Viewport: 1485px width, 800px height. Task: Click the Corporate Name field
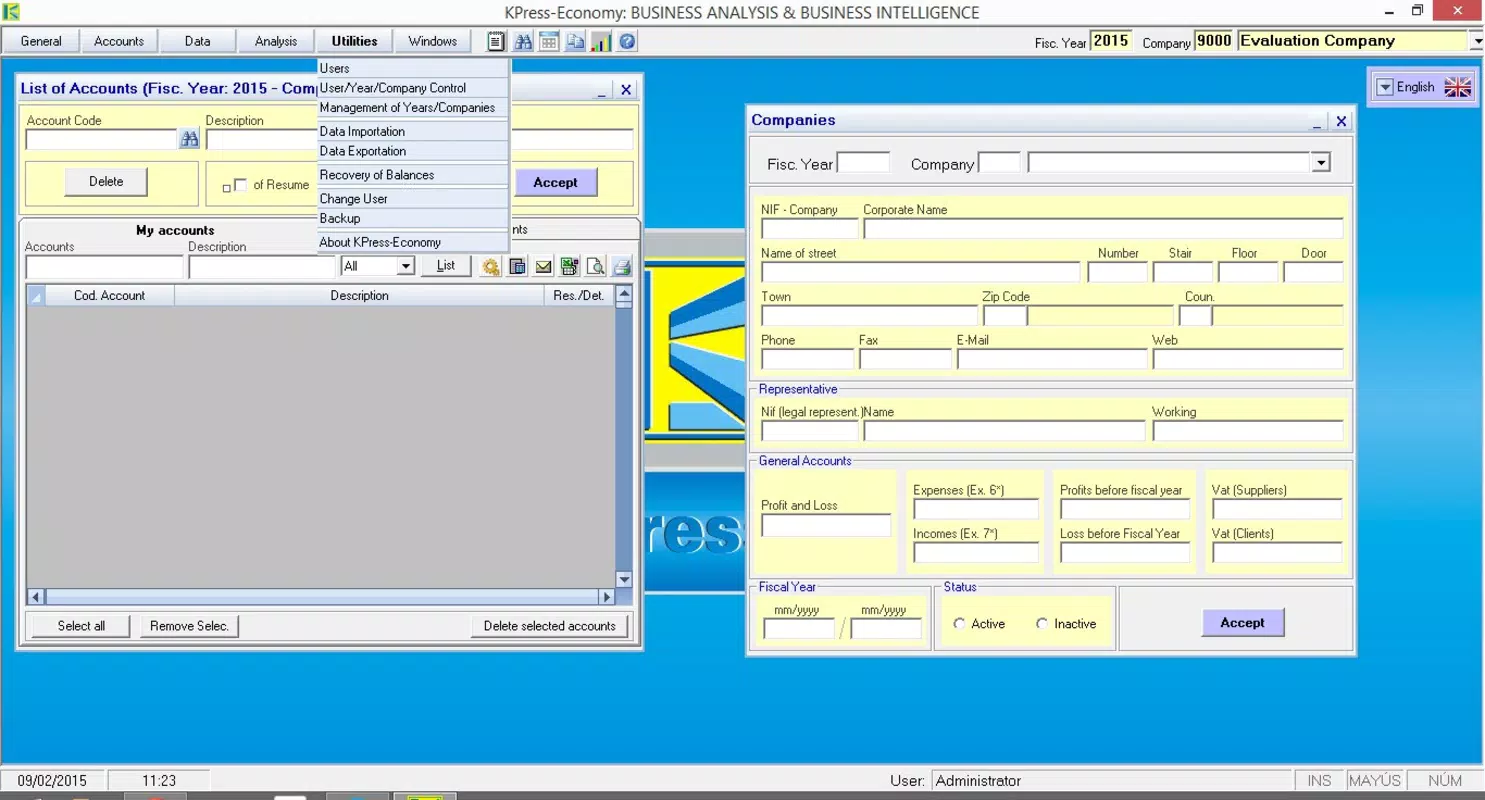point(1103,229)
